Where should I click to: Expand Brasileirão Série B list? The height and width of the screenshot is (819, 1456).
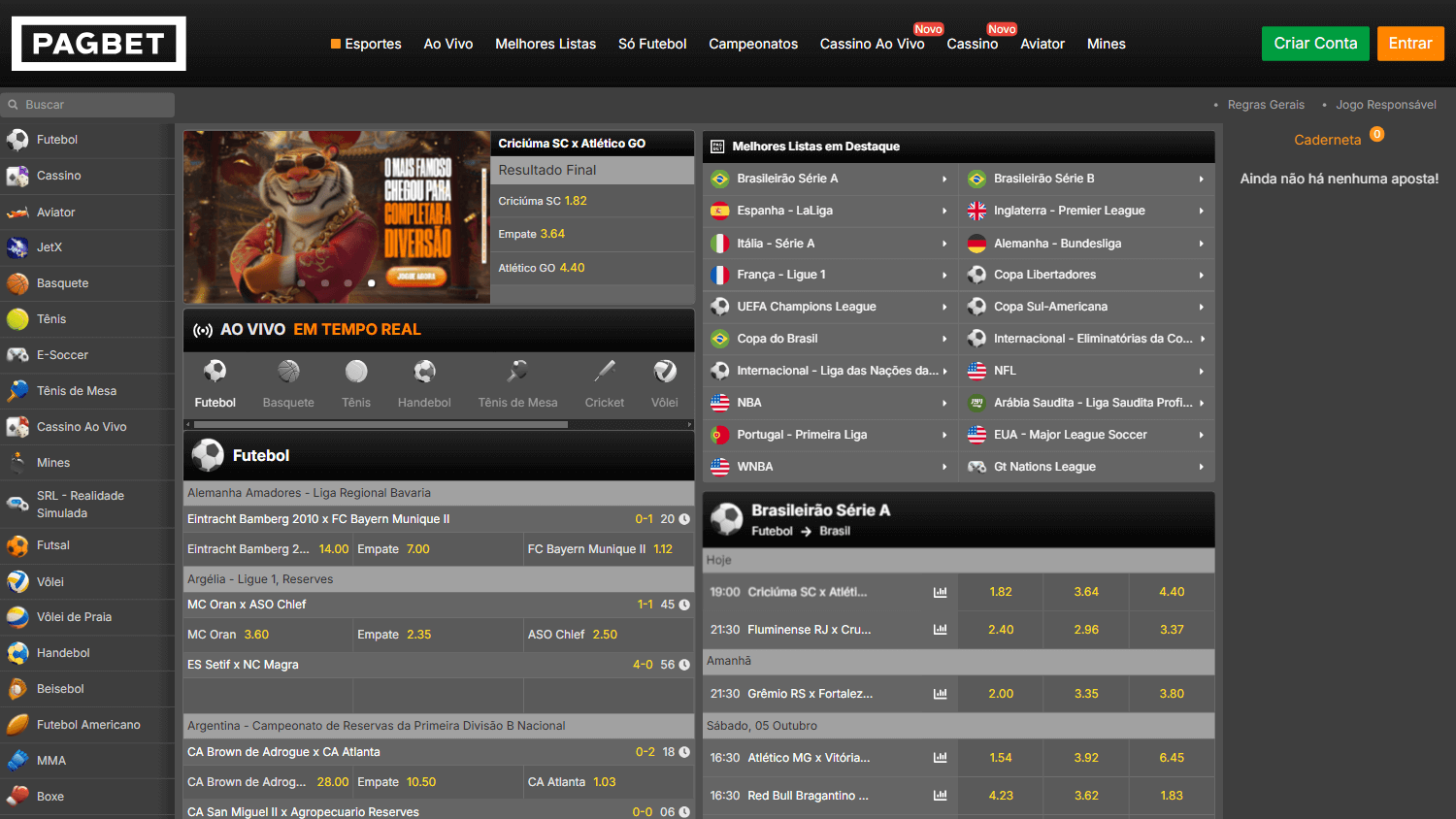point(1087,179)
